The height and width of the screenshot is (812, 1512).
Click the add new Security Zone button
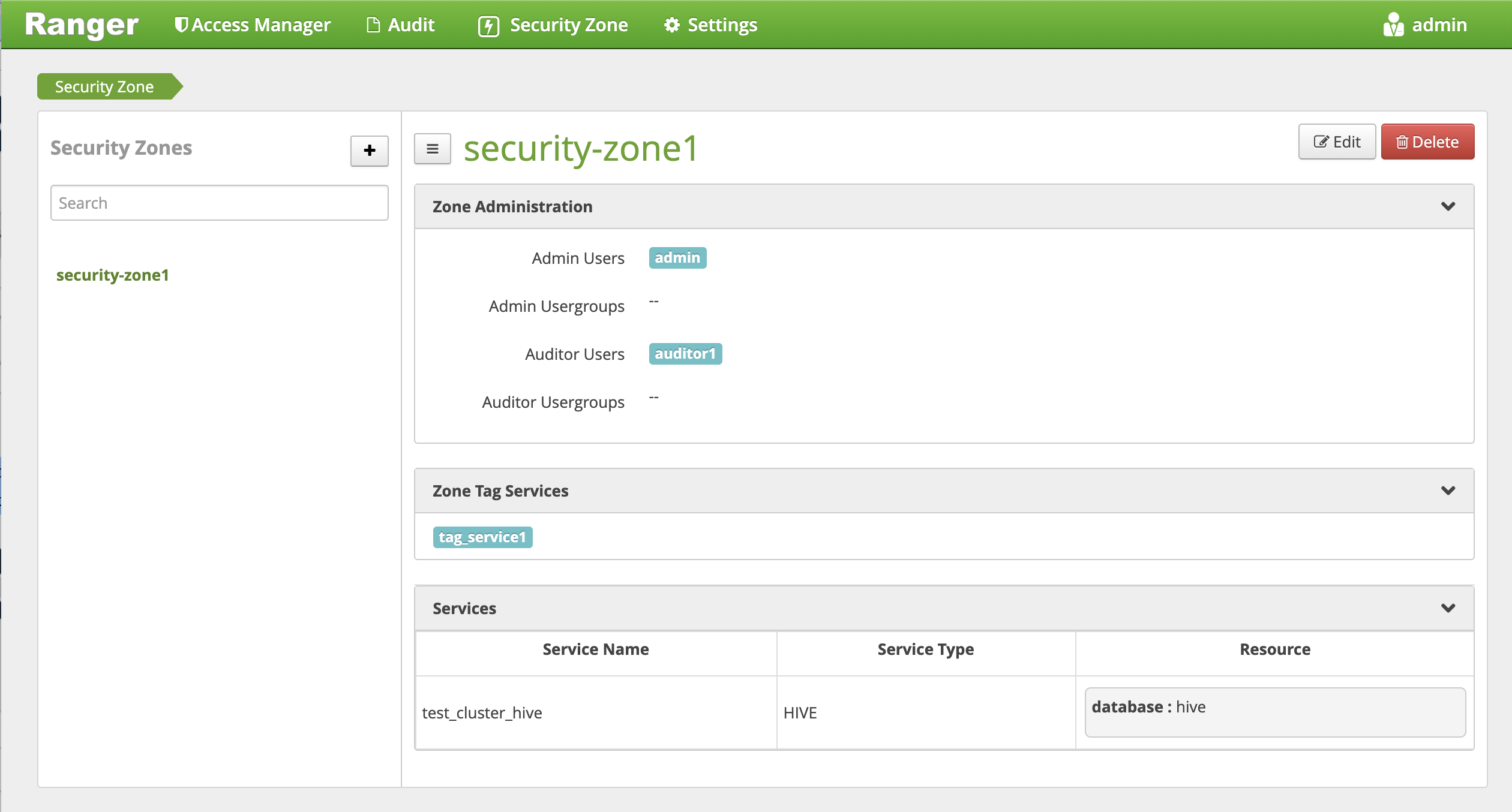369,150
